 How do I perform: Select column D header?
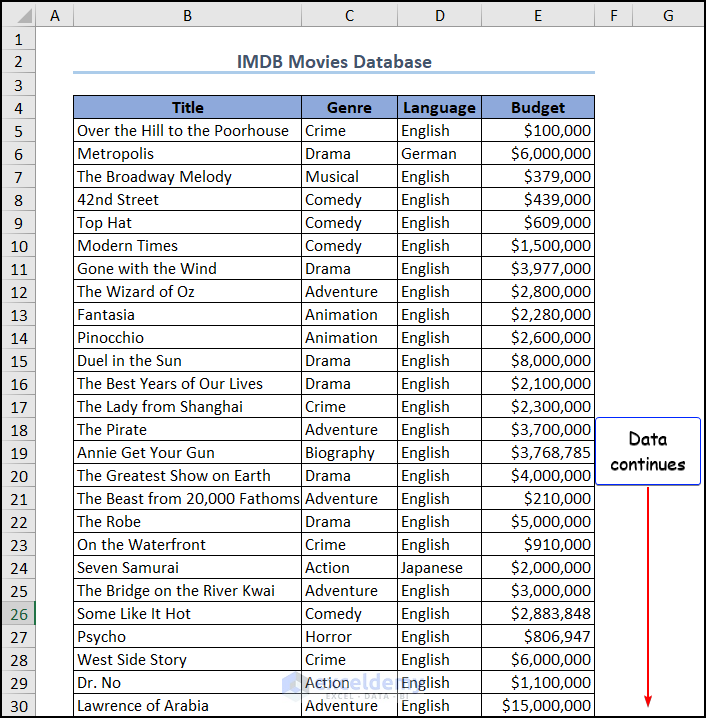pyautogui.click(x=440, y=16)
